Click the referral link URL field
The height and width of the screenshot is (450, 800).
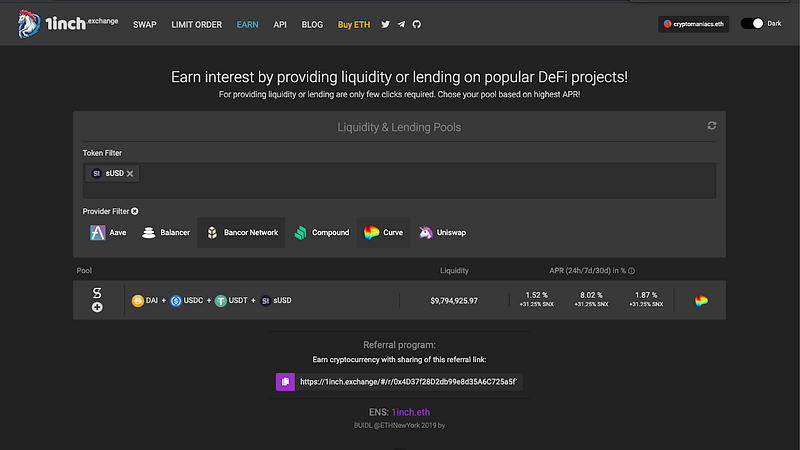pos(409,381)
